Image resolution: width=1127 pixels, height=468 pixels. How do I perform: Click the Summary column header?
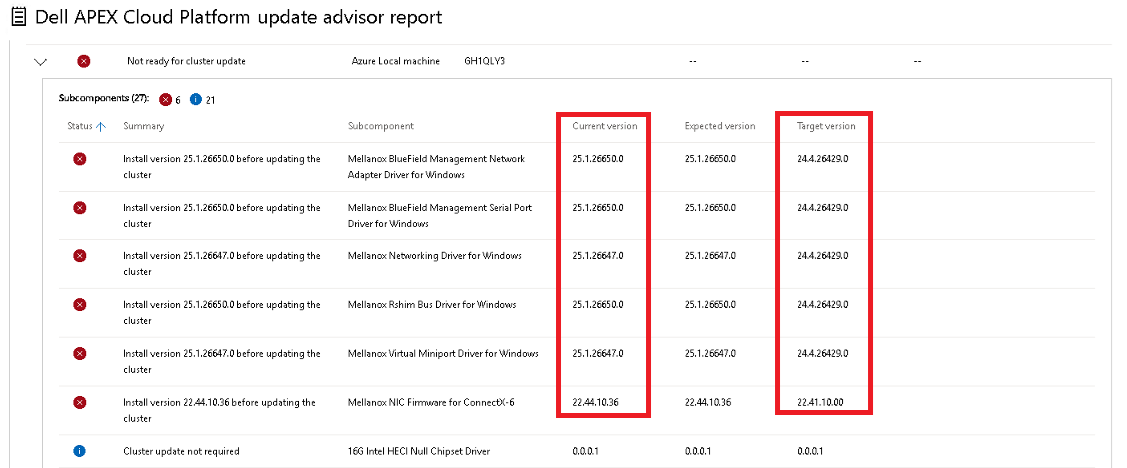[143, 126]
